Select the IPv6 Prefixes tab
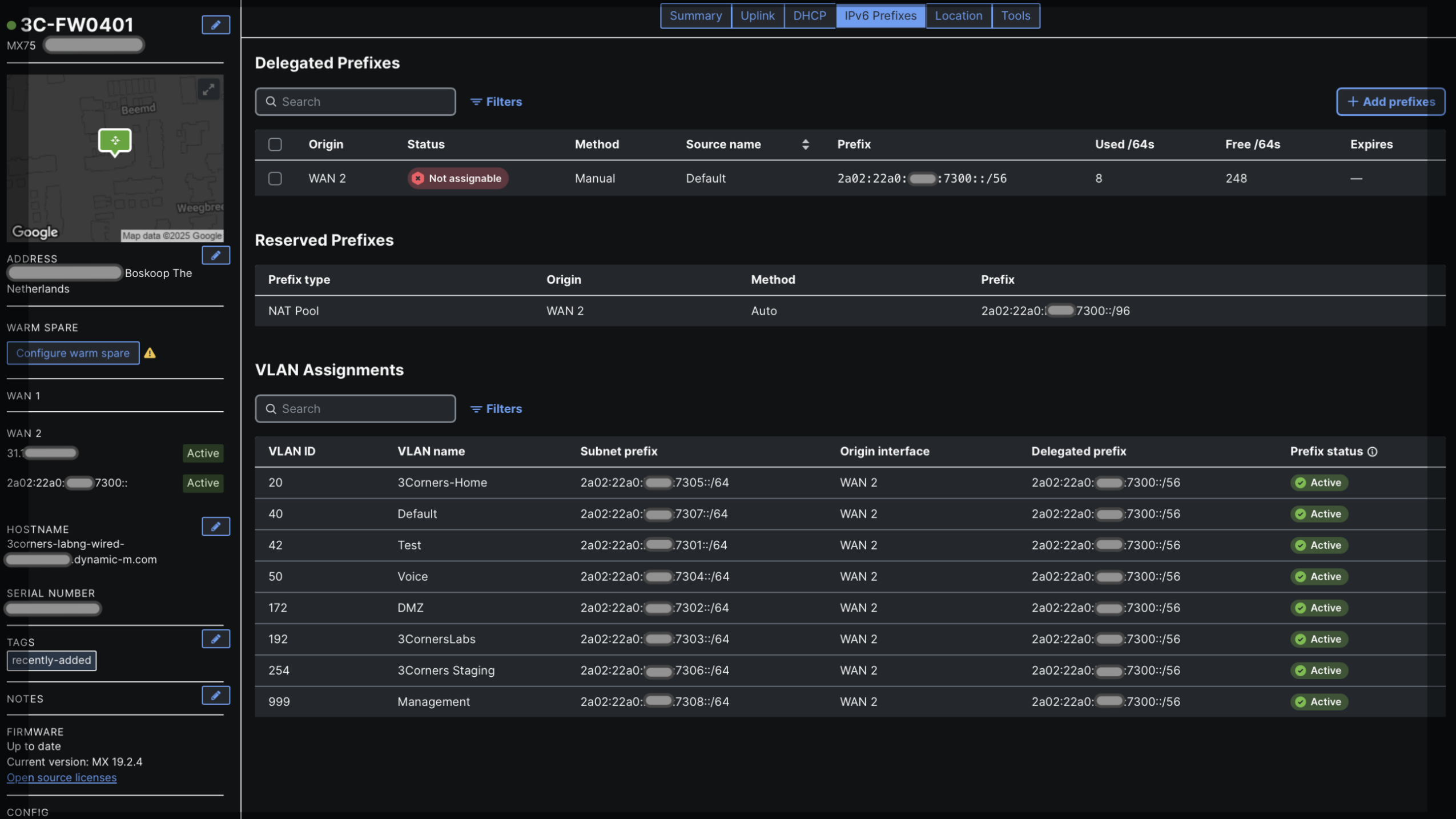Viewport: 1456px width, 819px height. 880,15
